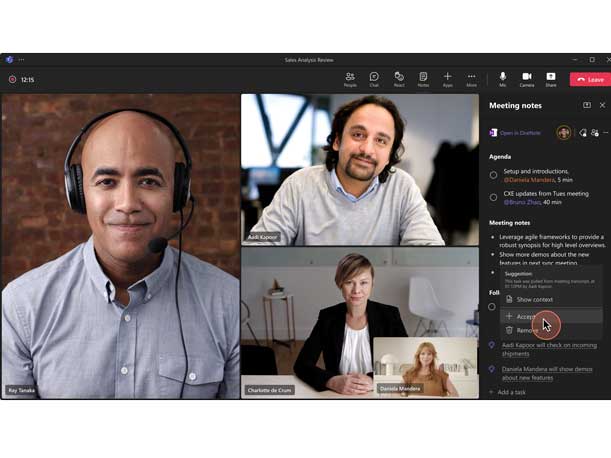Expand the More options menu
This screenshot has width=611, height=458.
pos(471,79)
